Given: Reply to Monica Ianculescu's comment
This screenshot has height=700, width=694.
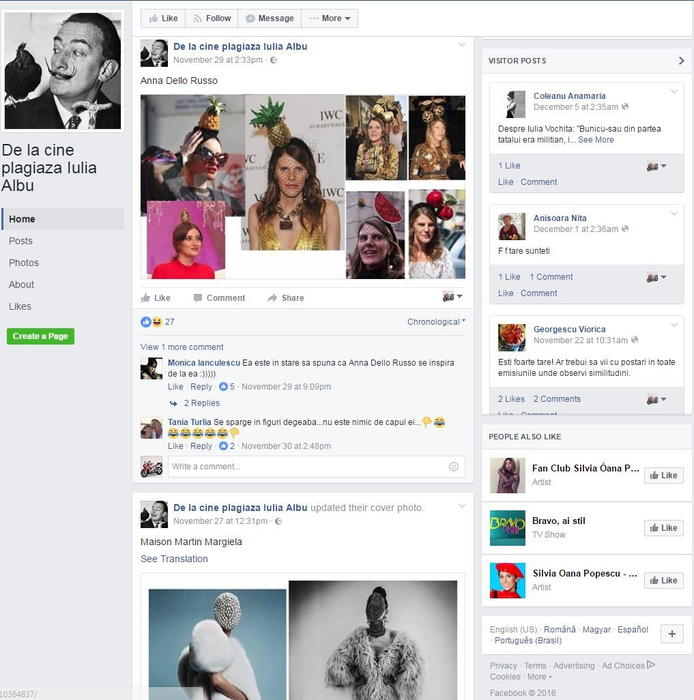Looking at the screenshot, I should [201, 387].
